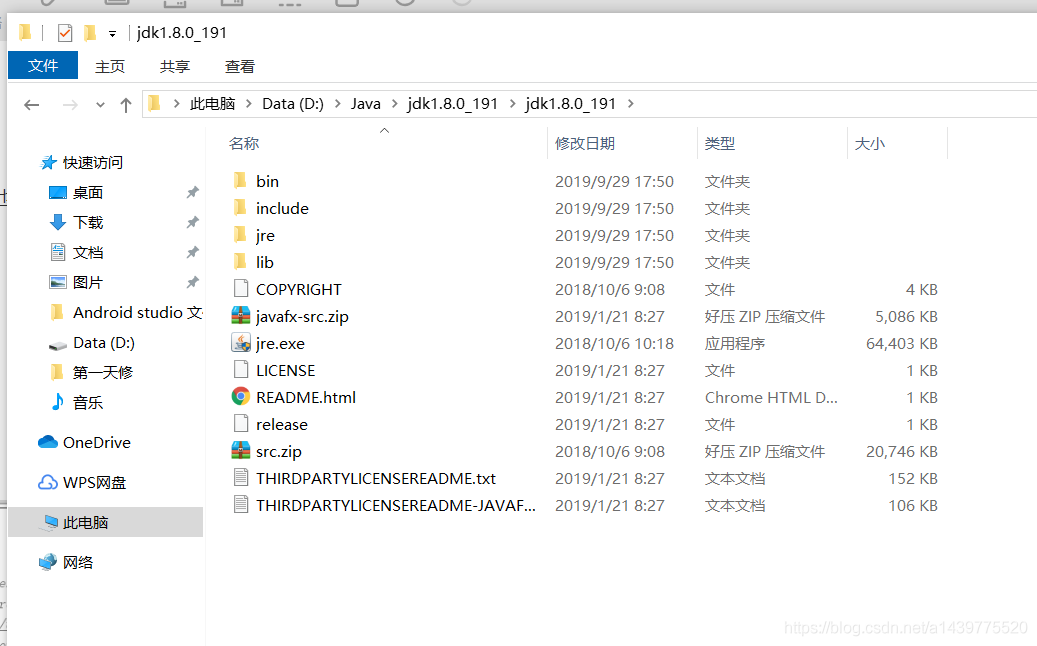
Task: Select the jre folder icon
Action: (x=241, y=235)
